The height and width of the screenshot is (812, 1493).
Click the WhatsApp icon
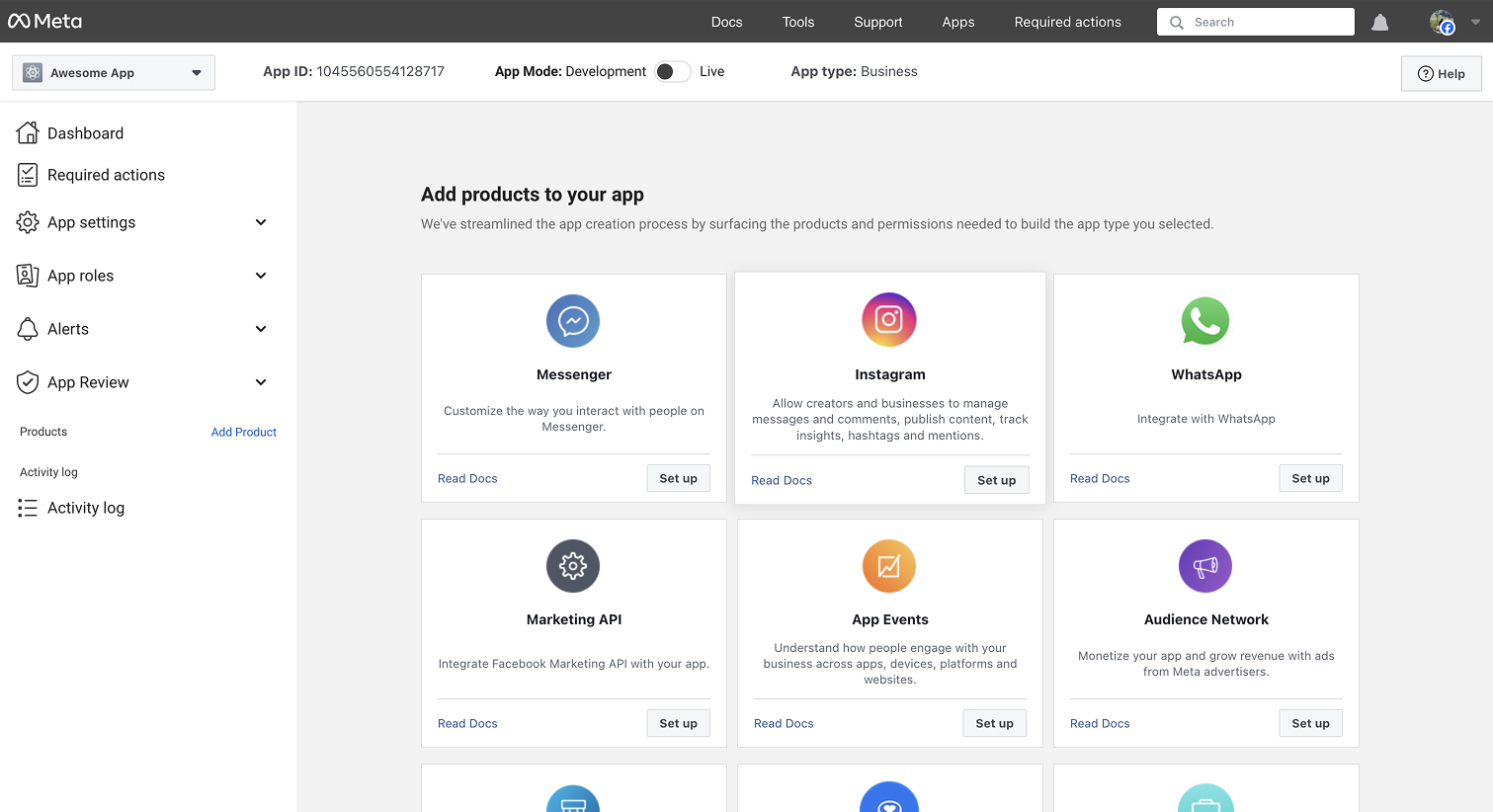(x=1205, y=320)
